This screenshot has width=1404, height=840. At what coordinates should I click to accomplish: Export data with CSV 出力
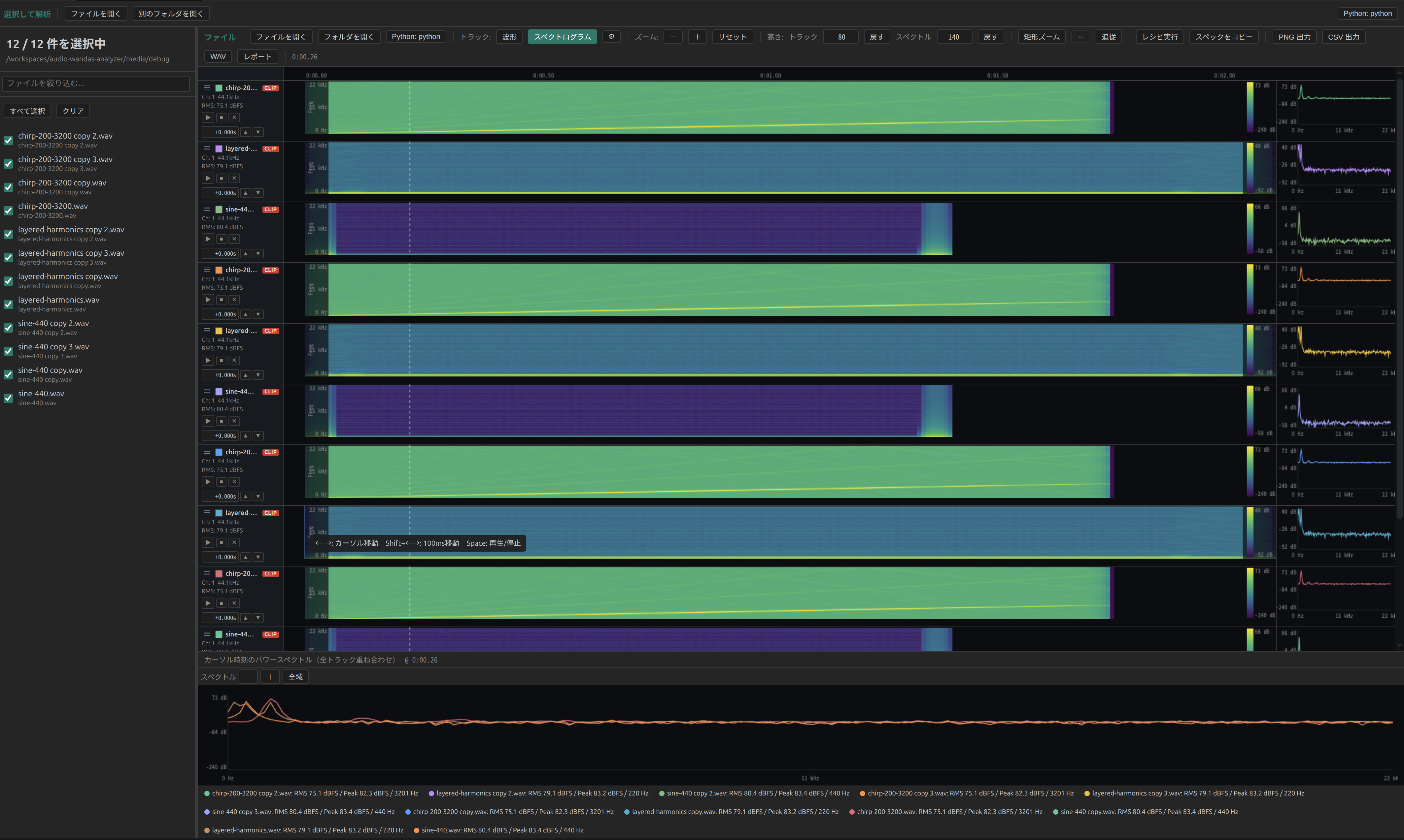pos(1343,37)
